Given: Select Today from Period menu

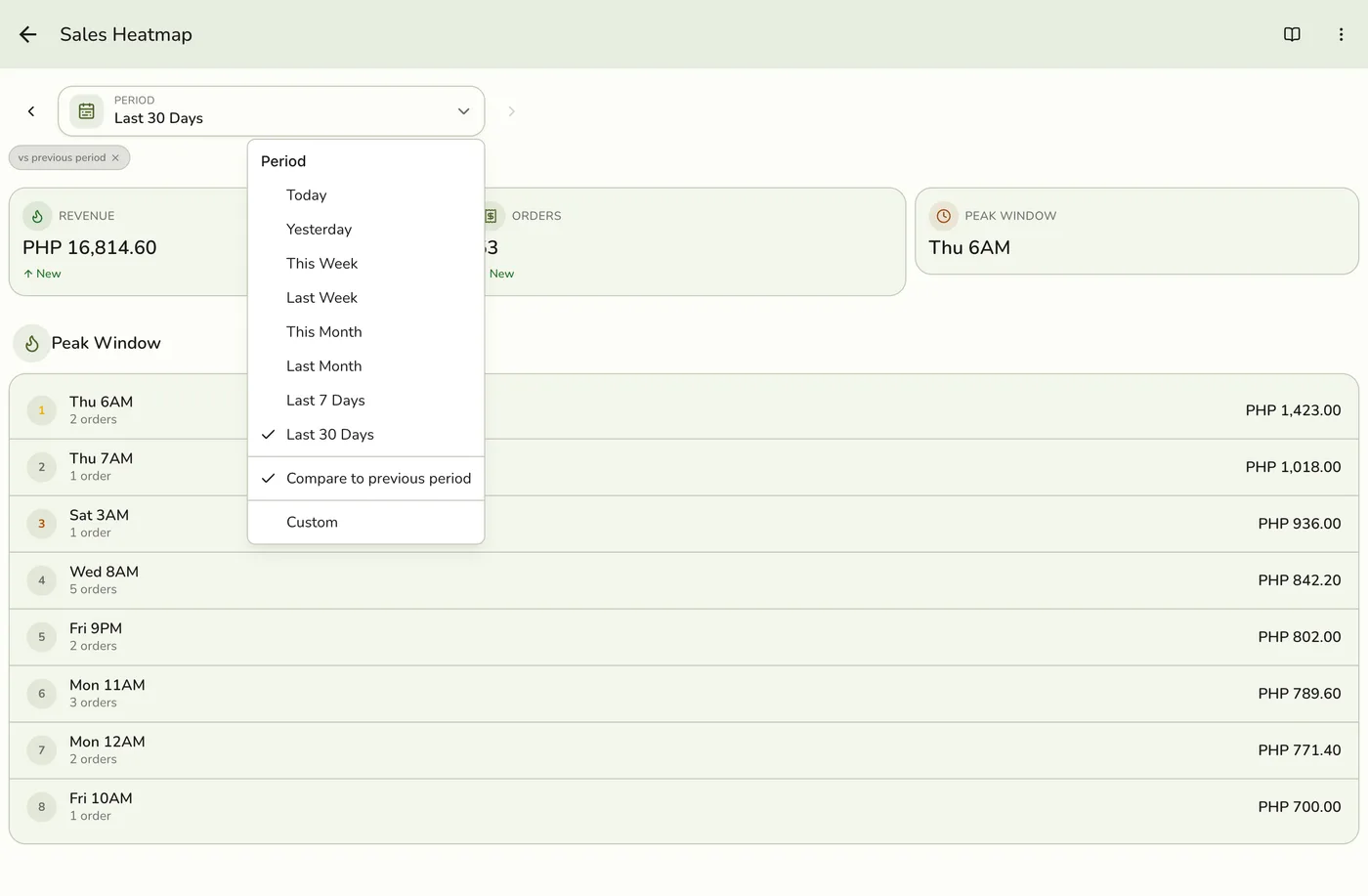Looking at the screenshot, I should [x=366, y=195].
